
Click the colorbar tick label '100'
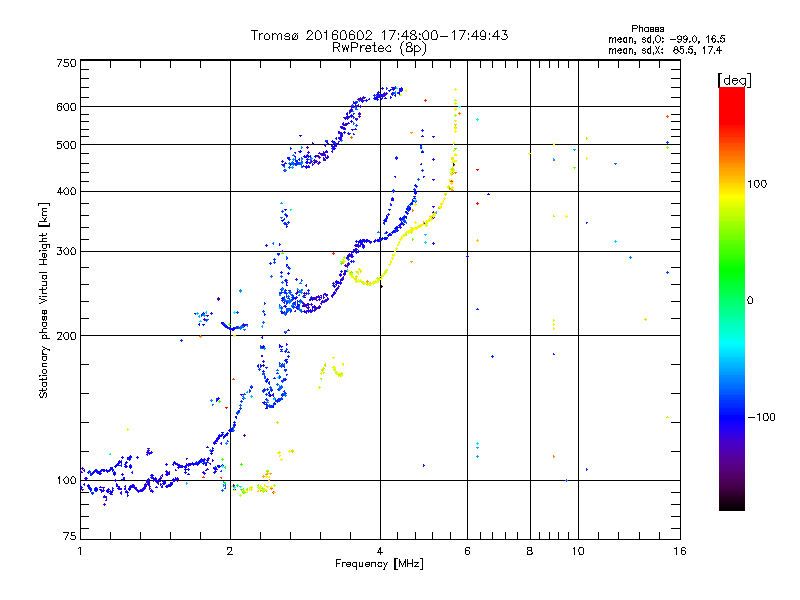click(757, 184)
